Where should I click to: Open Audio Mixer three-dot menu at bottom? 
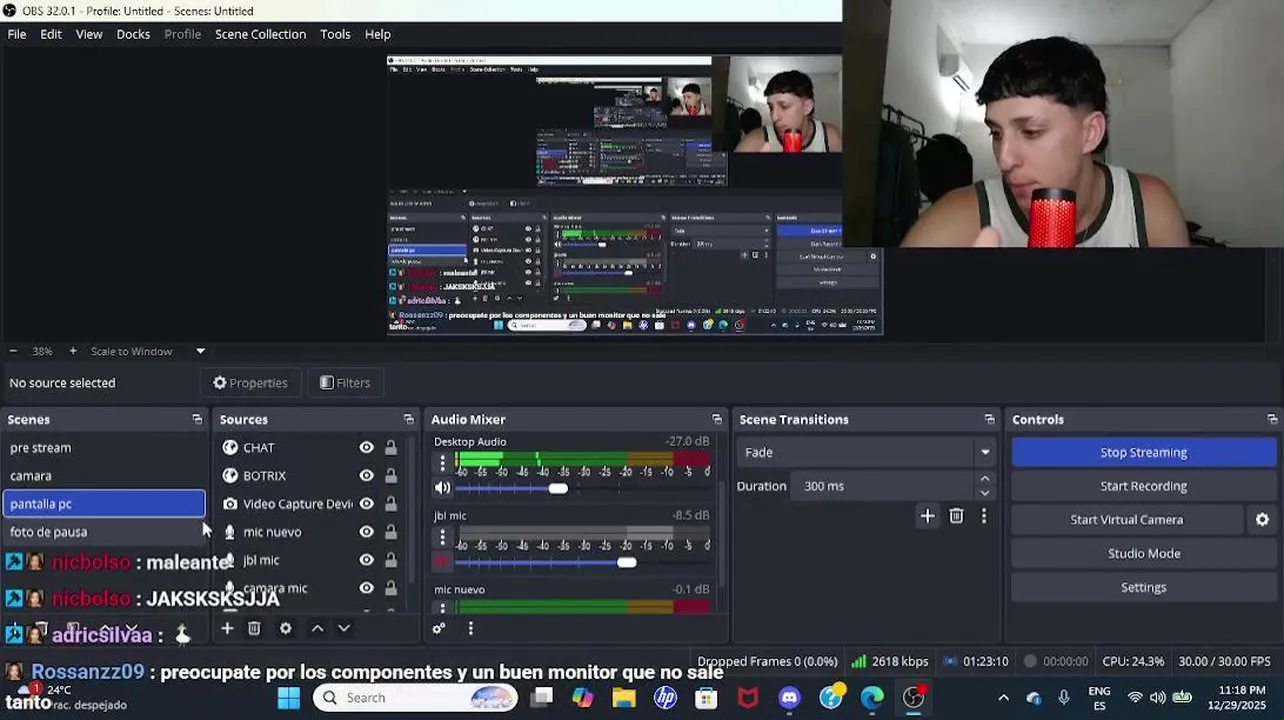[x=470, y=628]
